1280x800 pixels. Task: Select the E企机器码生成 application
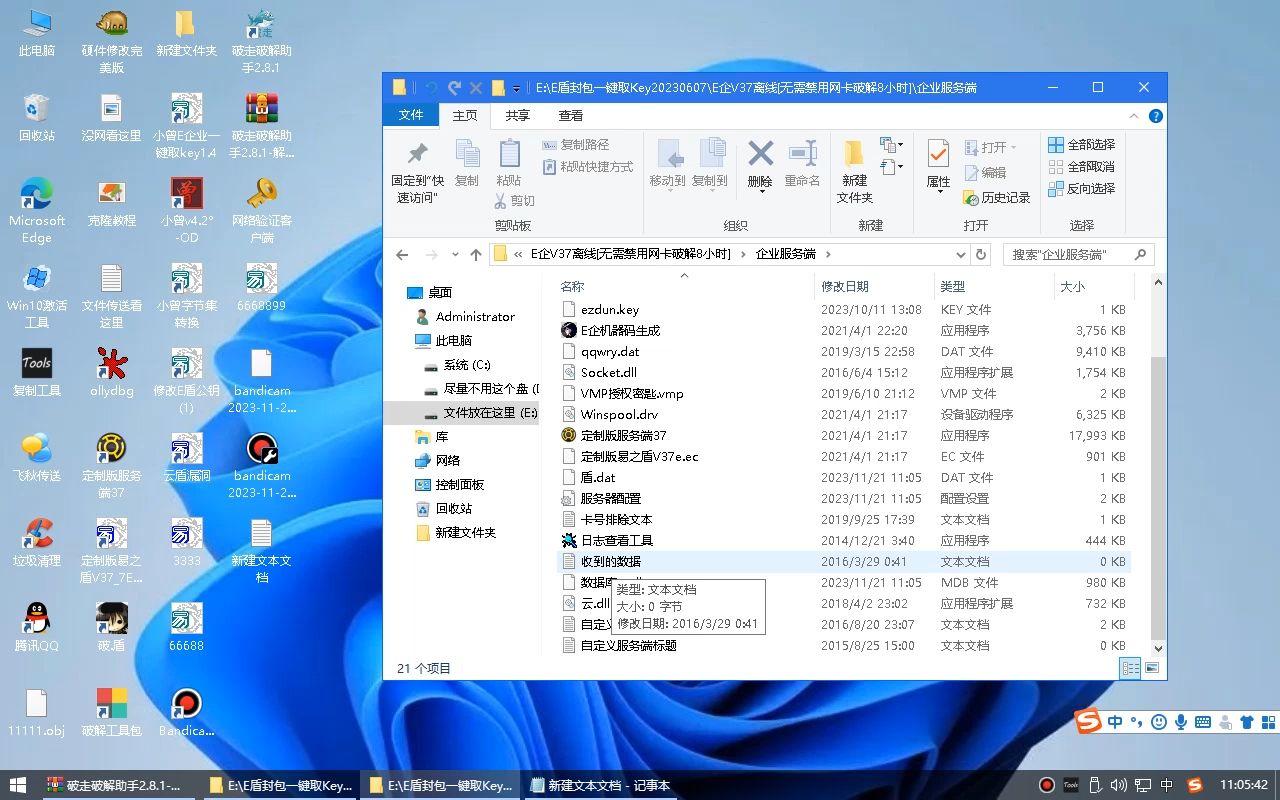point(620,331)
